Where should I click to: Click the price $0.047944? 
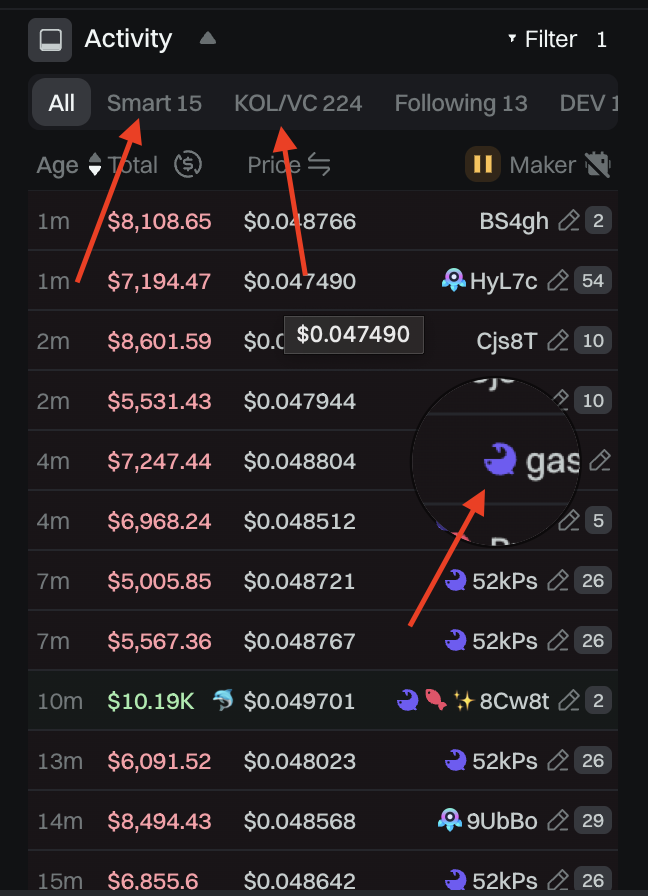pos(299,401)
